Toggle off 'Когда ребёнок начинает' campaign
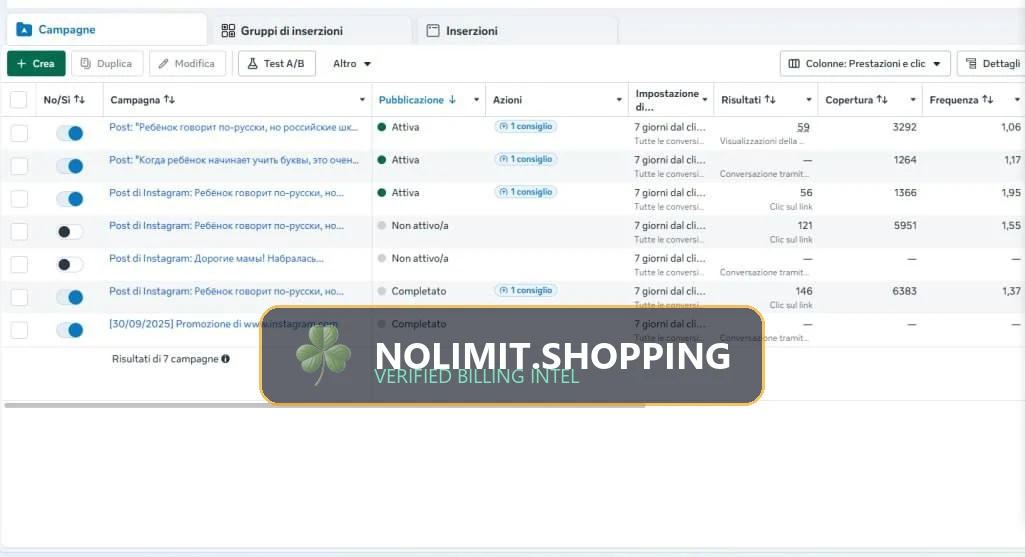1025x557 pixels. click(70, 166)
